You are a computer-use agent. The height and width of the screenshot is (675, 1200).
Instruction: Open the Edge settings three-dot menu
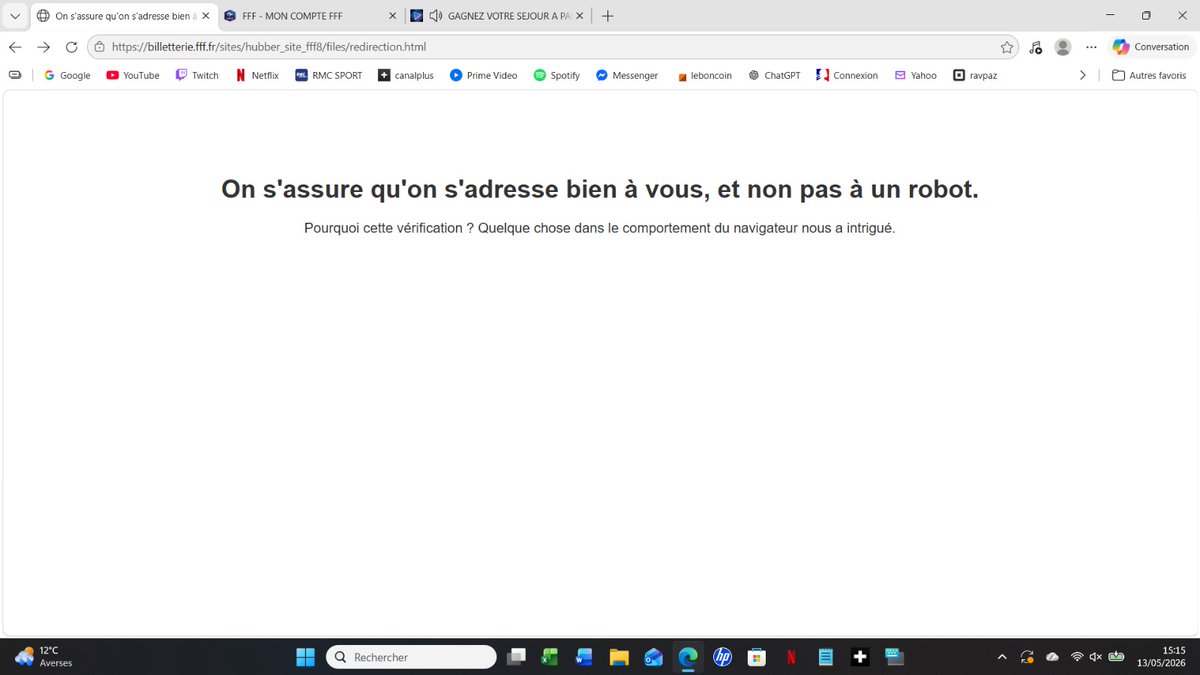1091,47
